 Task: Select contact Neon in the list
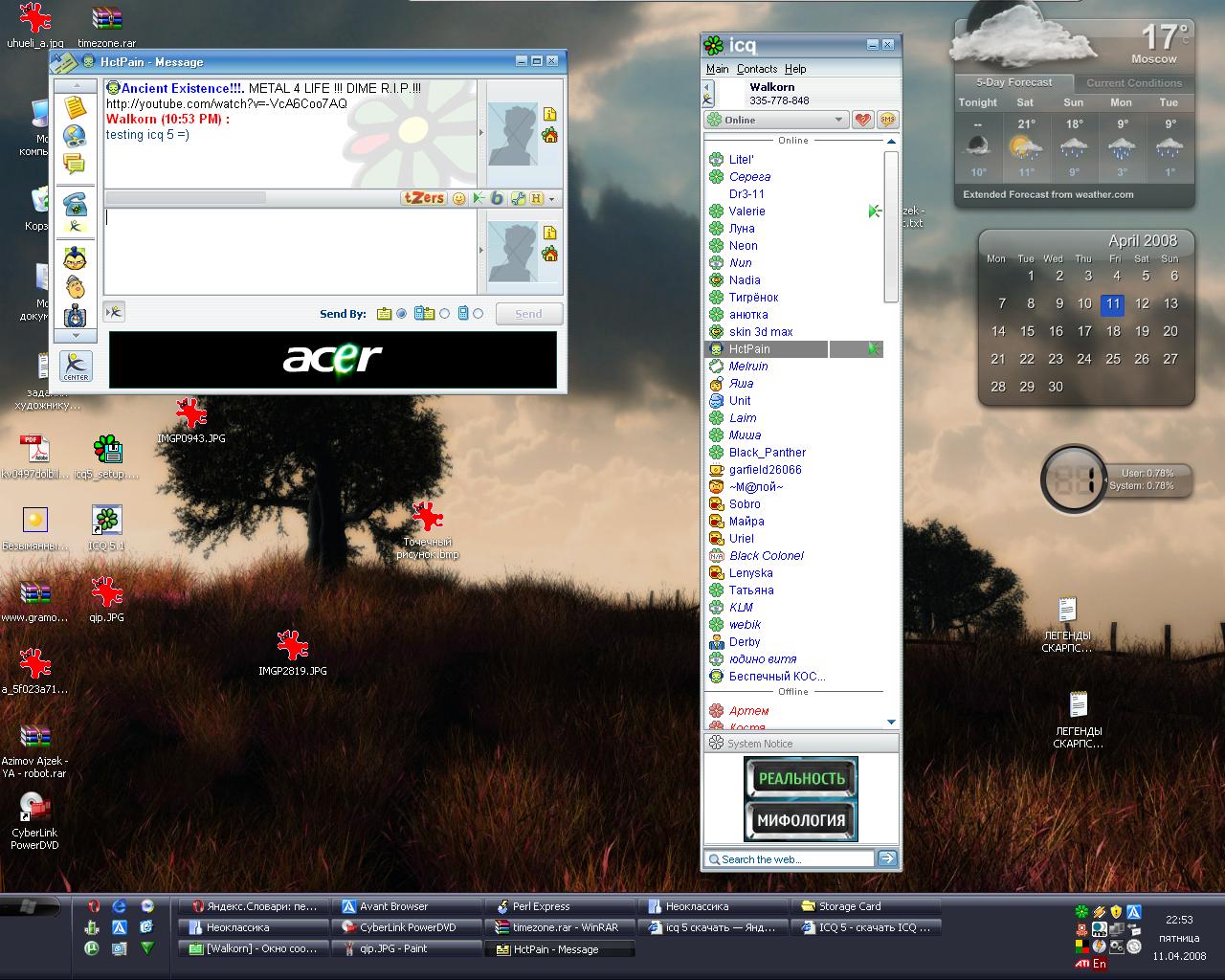[744, 246]
